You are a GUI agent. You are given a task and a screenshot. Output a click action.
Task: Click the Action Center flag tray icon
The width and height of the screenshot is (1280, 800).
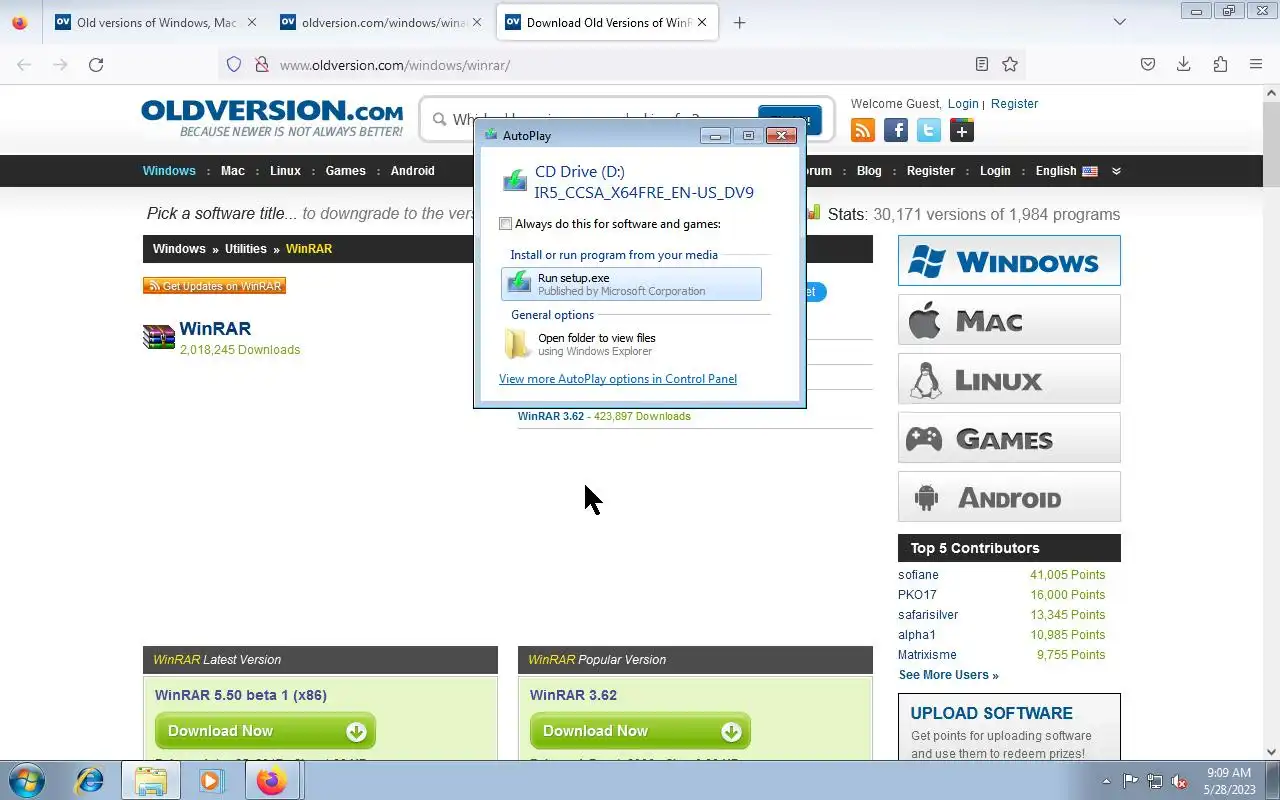tap(1131, 781)
